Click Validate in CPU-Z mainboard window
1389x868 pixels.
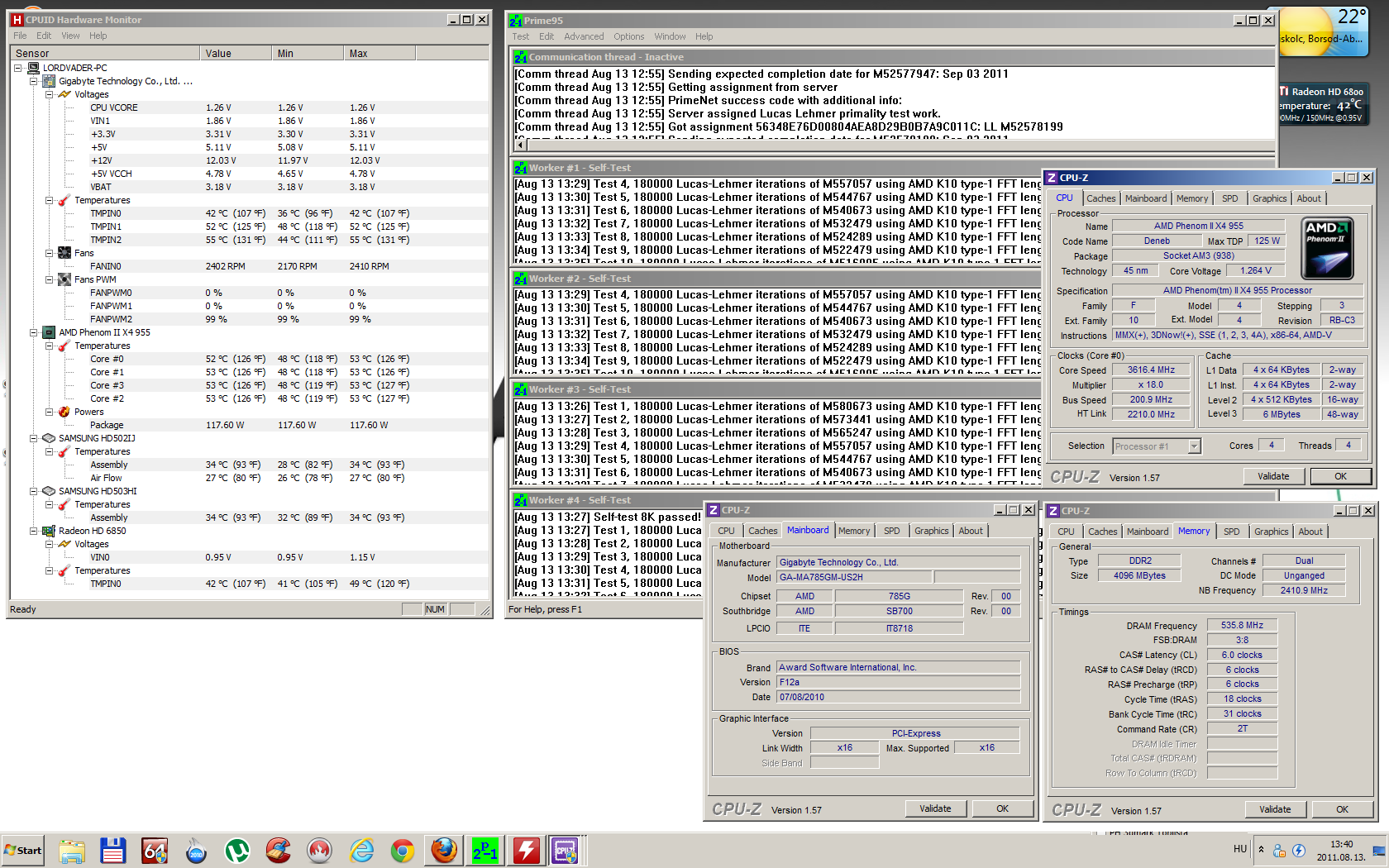[935, 808]
